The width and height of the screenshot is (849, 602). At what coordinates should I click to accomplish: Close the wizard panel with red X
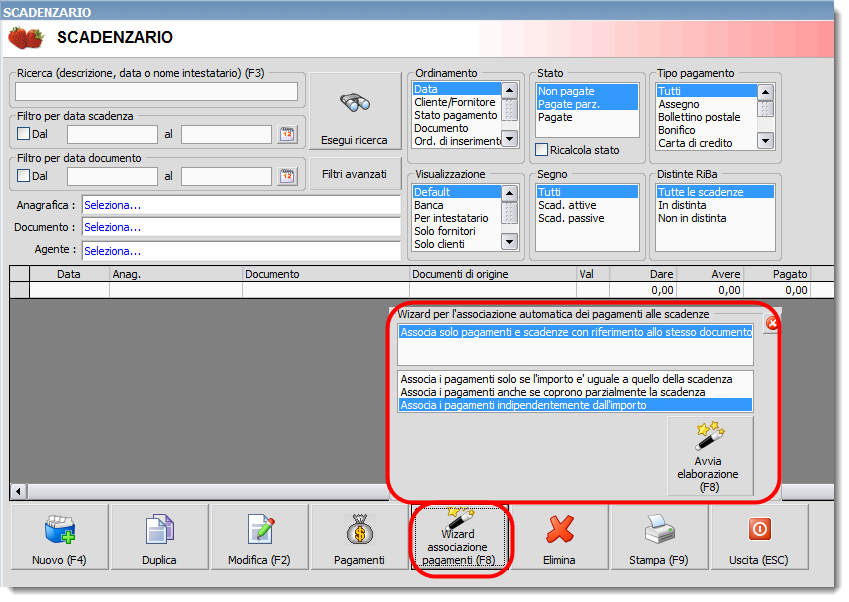click(x=772, y=324)
